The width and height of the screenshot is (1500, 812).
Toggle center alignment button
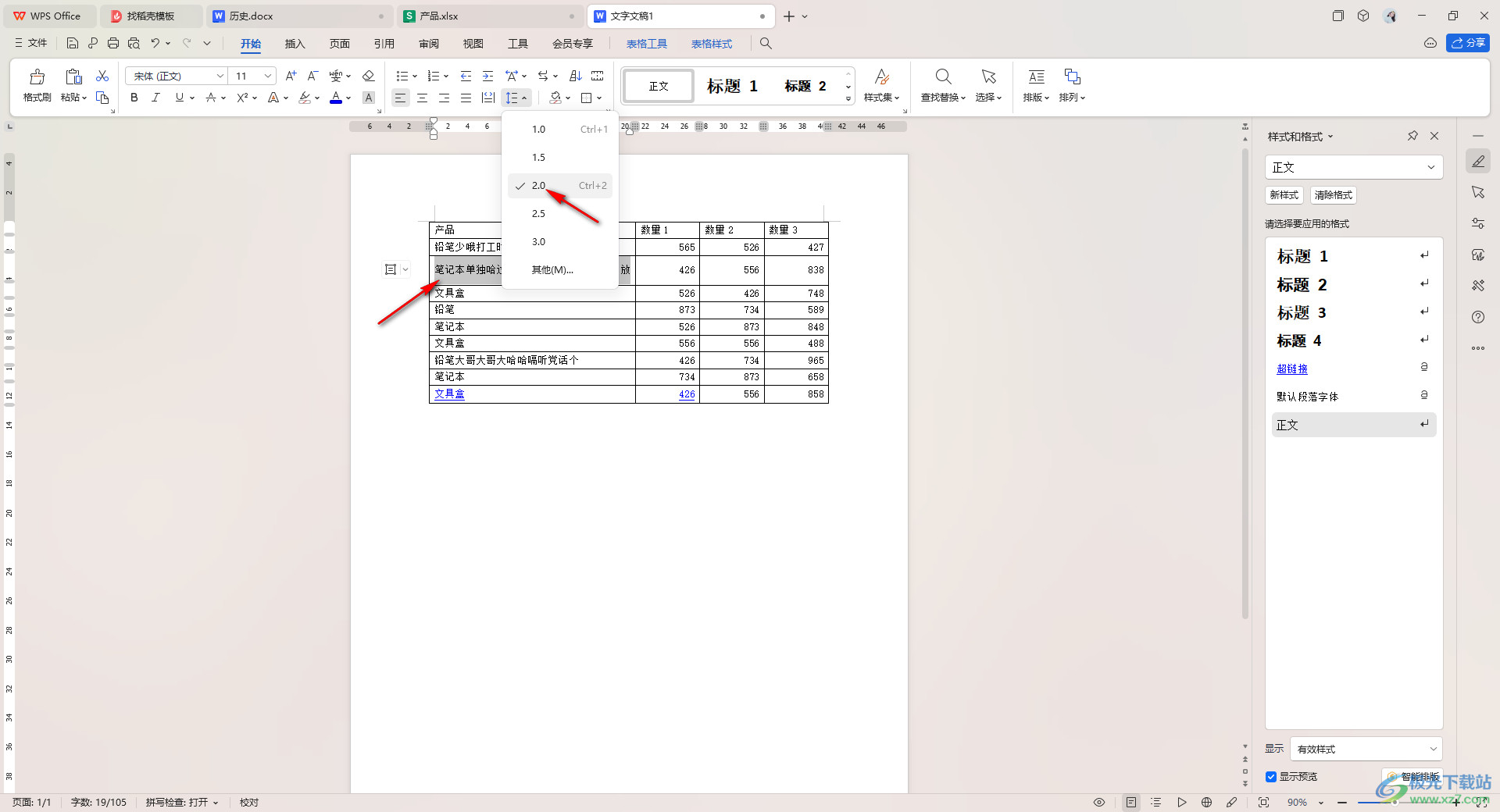point(422,98)
